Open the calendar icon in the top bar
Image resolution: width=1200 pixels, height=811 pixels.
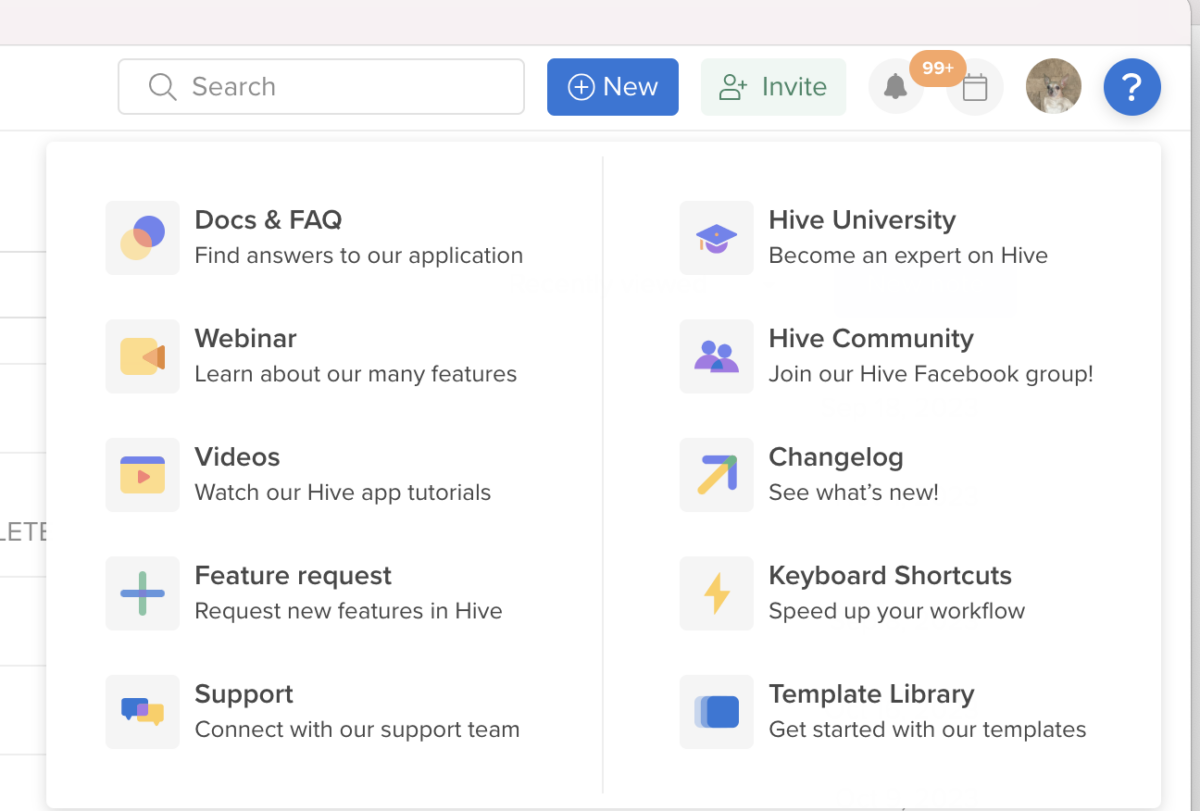(974, 87)
